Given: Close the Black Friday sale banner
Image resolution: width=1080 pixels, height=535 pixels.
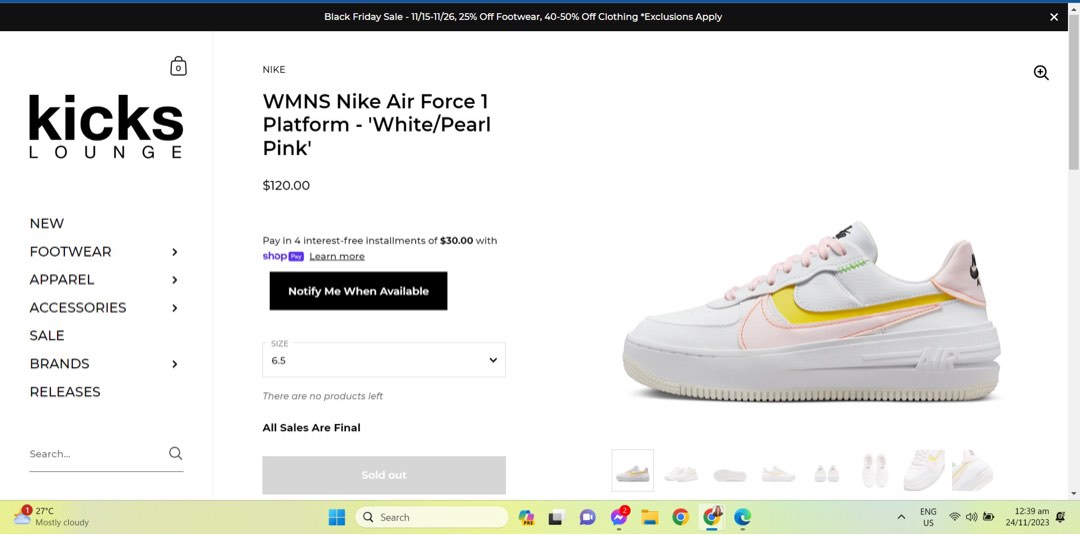Looking at the screenshot, I should pyautogui.click(x=1054, y=17).
